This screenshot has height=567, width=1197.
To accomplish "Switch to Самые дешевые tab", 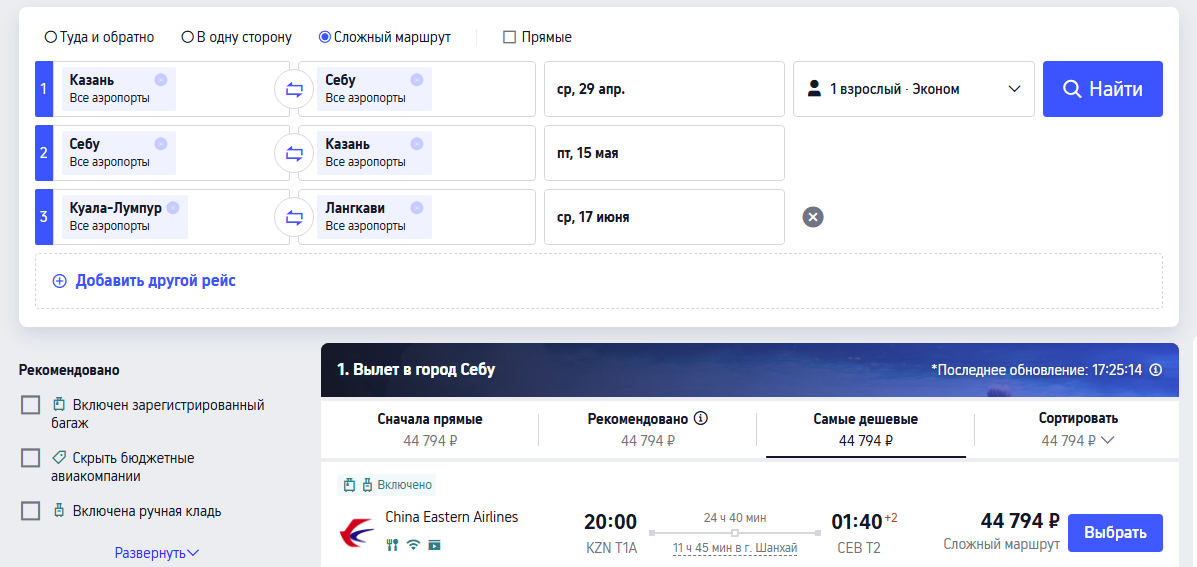I will 865,428.
